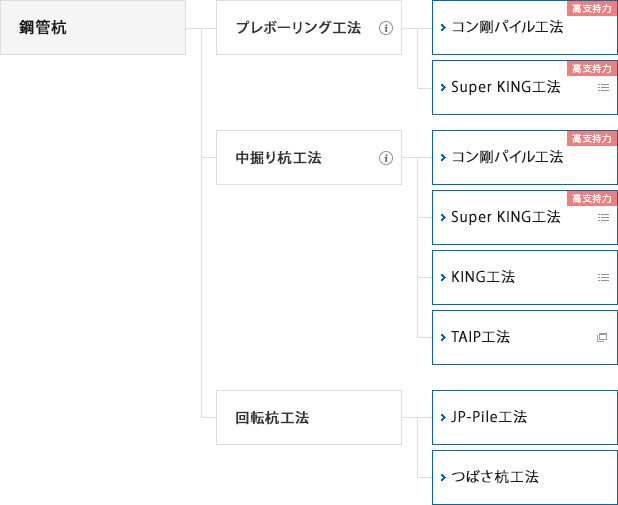
Task: Select the 鋼管杭 root box
Action: (93, 27)
